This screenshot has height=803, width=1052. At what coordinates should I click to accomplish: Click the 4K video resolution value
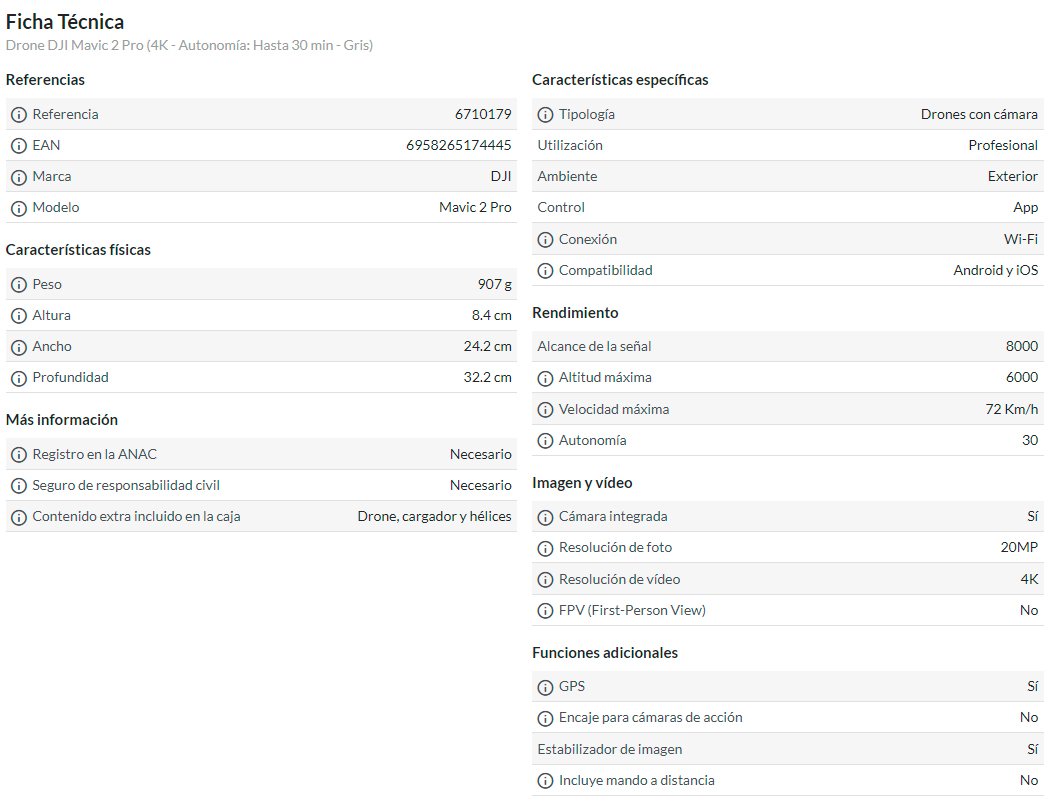(x=1029, y=579)
